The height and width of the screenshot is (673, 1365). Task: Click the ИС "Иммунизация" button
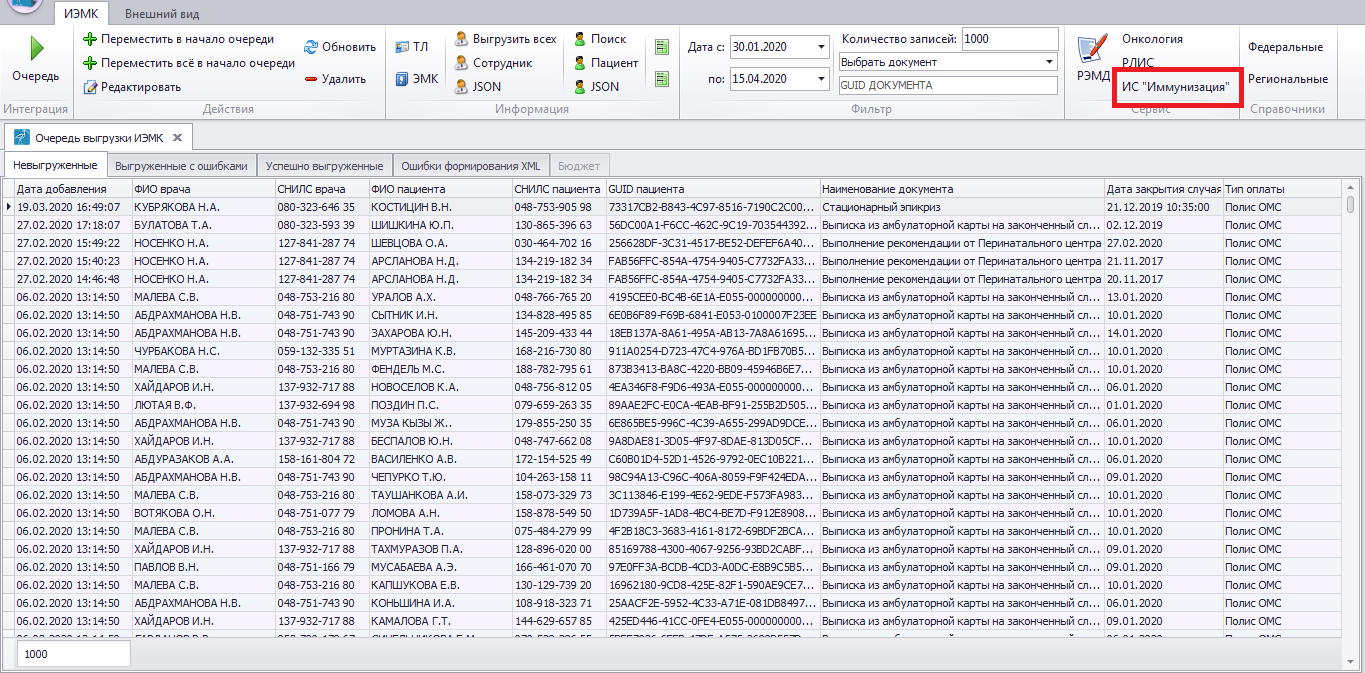(x=1175, y=87)
